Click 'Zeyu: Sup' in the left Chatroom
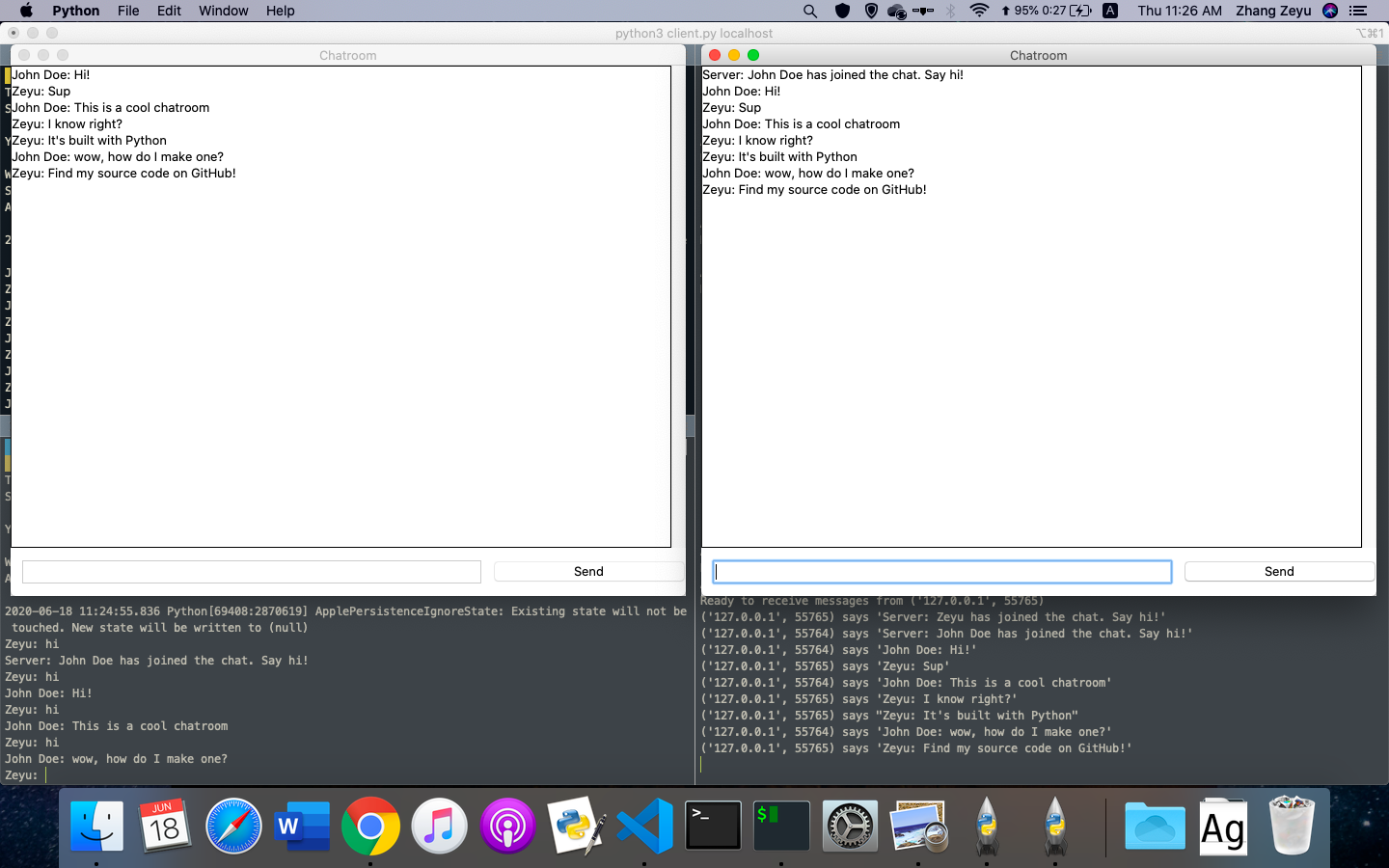 [x=41, y=91]
